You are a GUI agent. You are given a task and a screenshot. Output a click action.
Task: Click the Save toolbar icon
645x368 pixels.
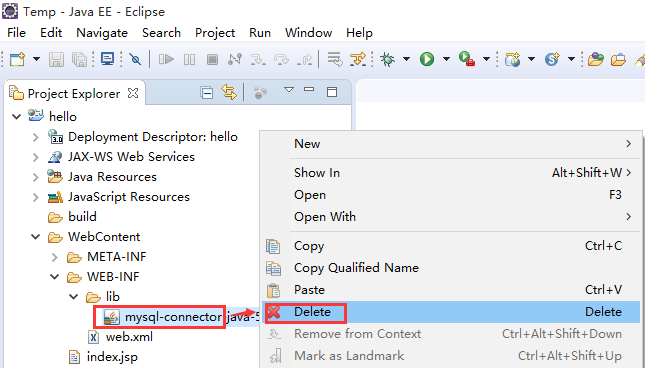(56, 60)
